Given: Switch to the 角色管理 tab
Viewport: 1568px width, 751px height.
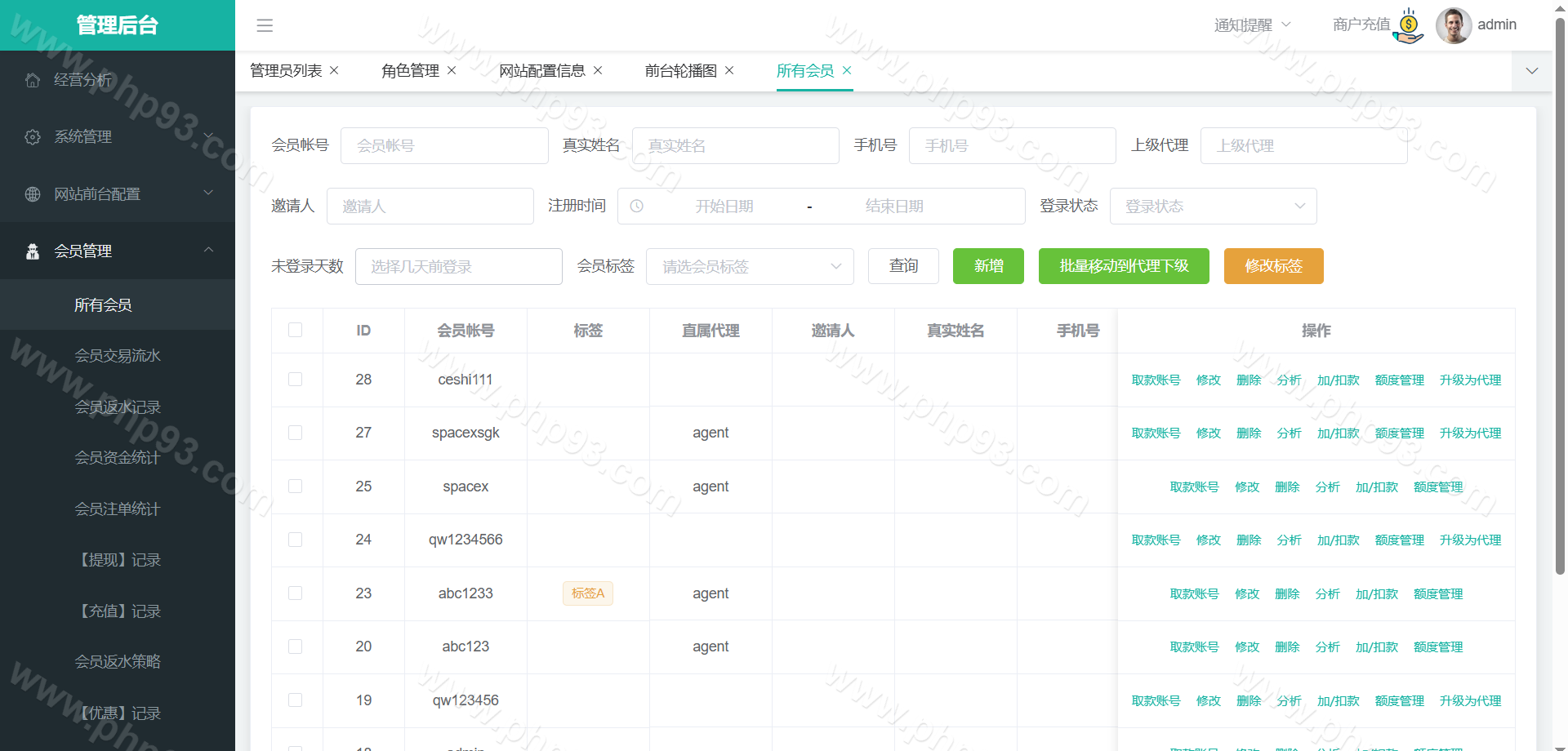Looking at the screenshot, I should point(410,71).
